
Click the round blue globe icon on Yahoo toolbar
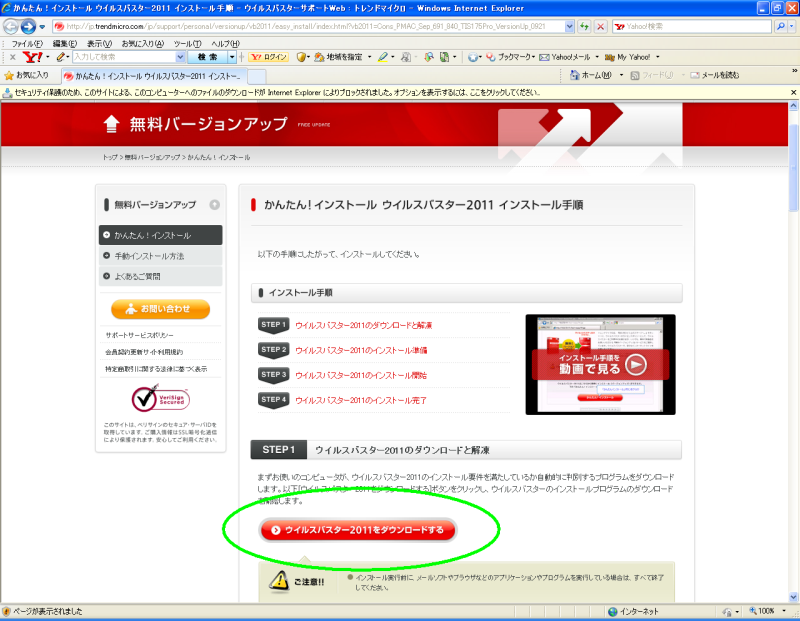coord(473,57)
